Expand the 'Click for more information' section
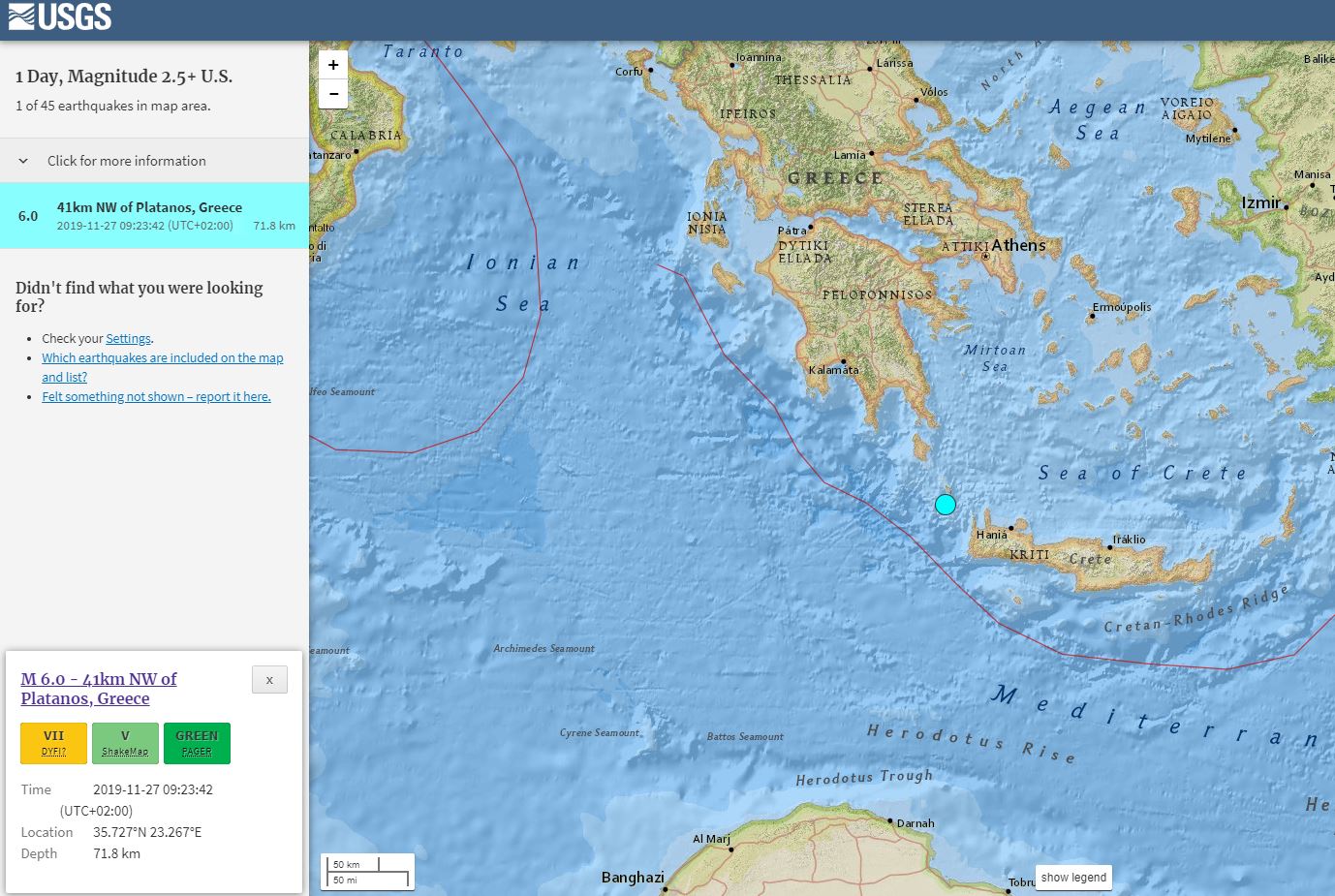 126,161
